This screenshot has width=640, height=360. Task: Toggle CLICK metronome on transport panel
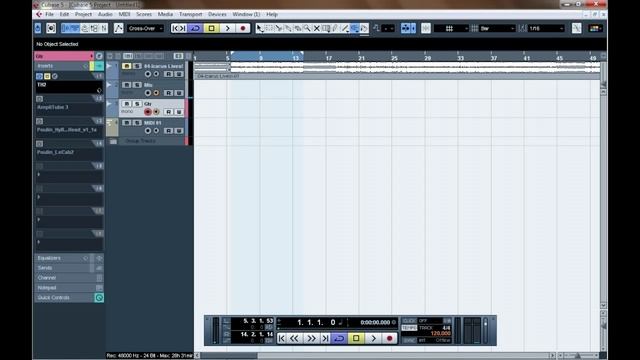(x=409, y=321)
